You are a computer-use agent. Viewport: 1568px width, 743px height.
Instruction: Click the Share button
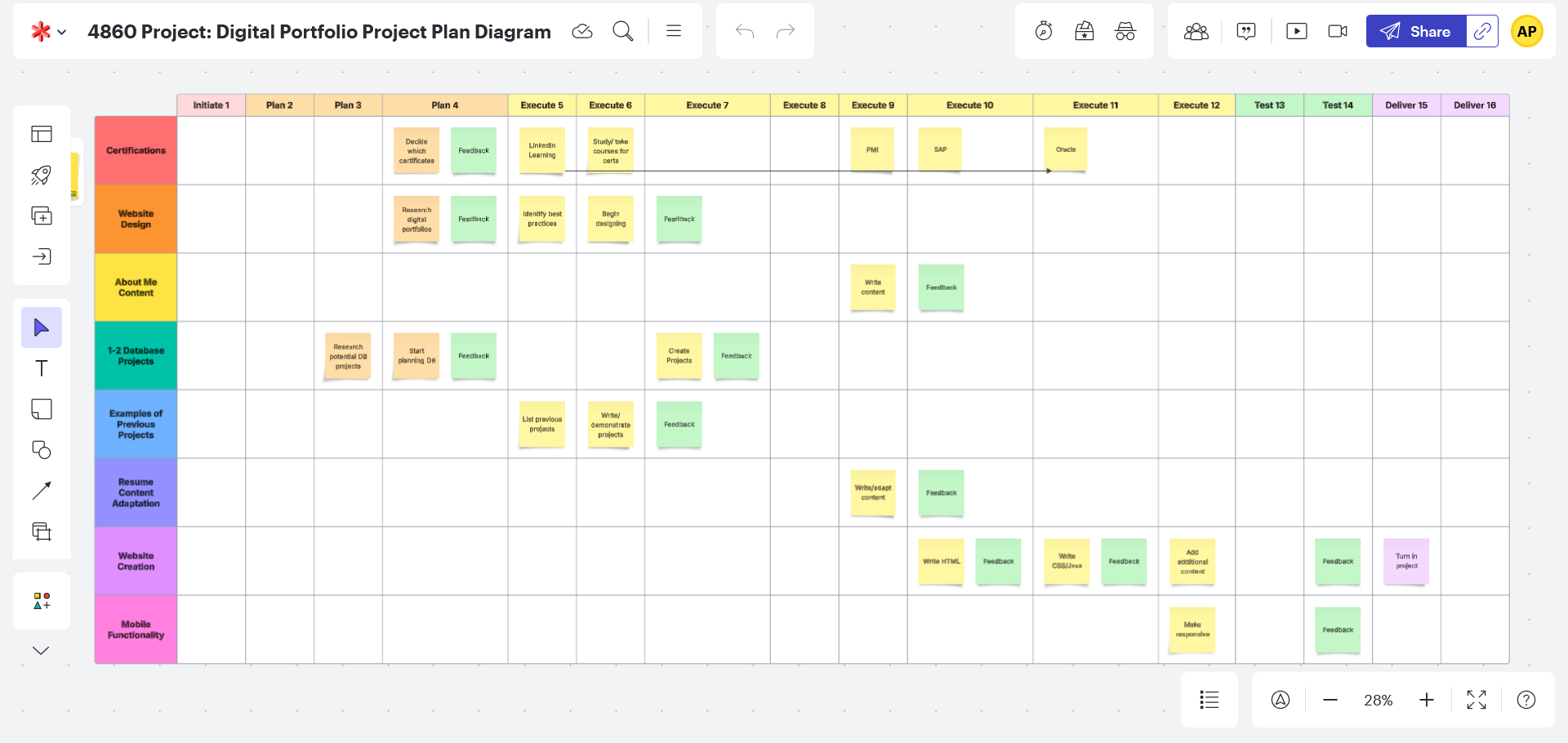click(1416, 32)
